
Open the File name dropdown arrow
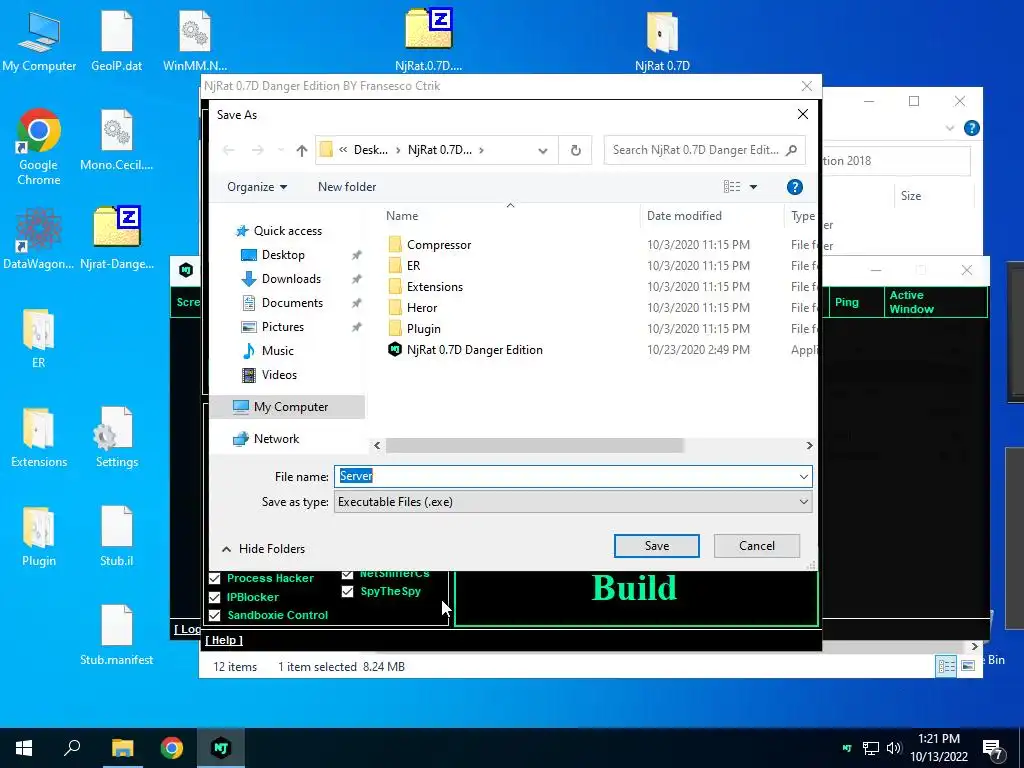click(804, 477)
